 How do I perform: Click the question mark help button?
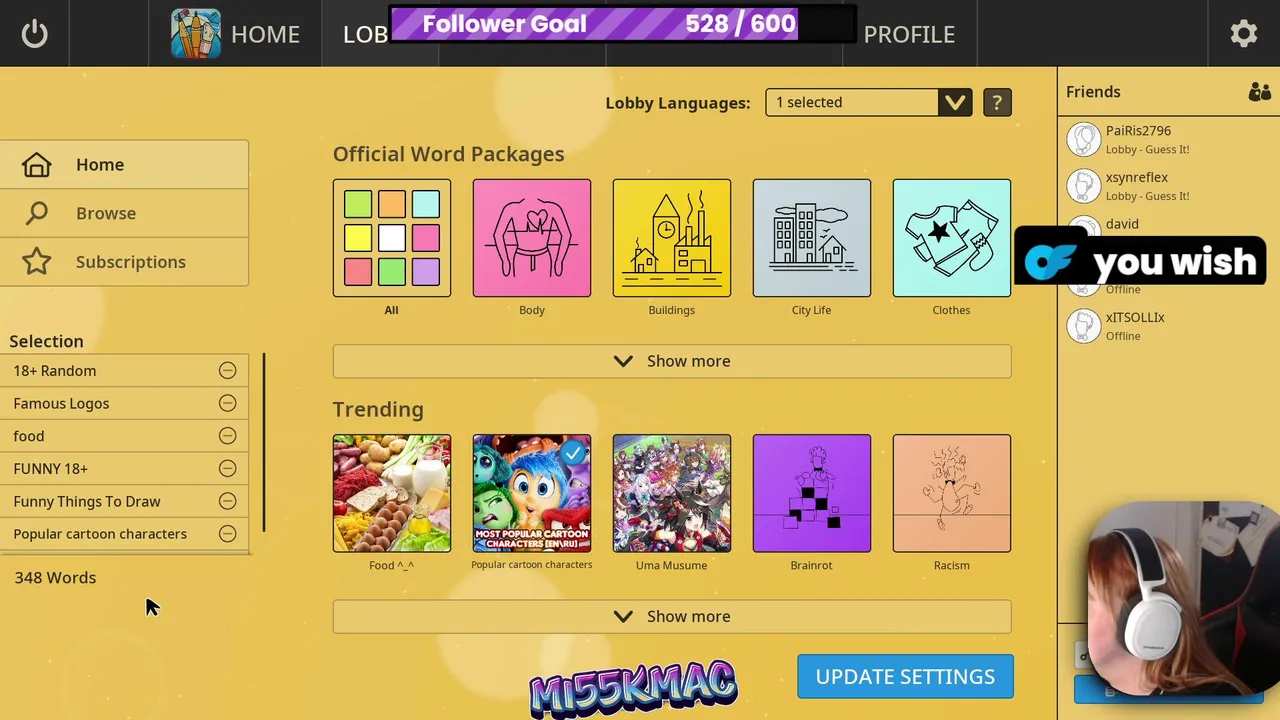pyautogui.click(x=997, y=102)
